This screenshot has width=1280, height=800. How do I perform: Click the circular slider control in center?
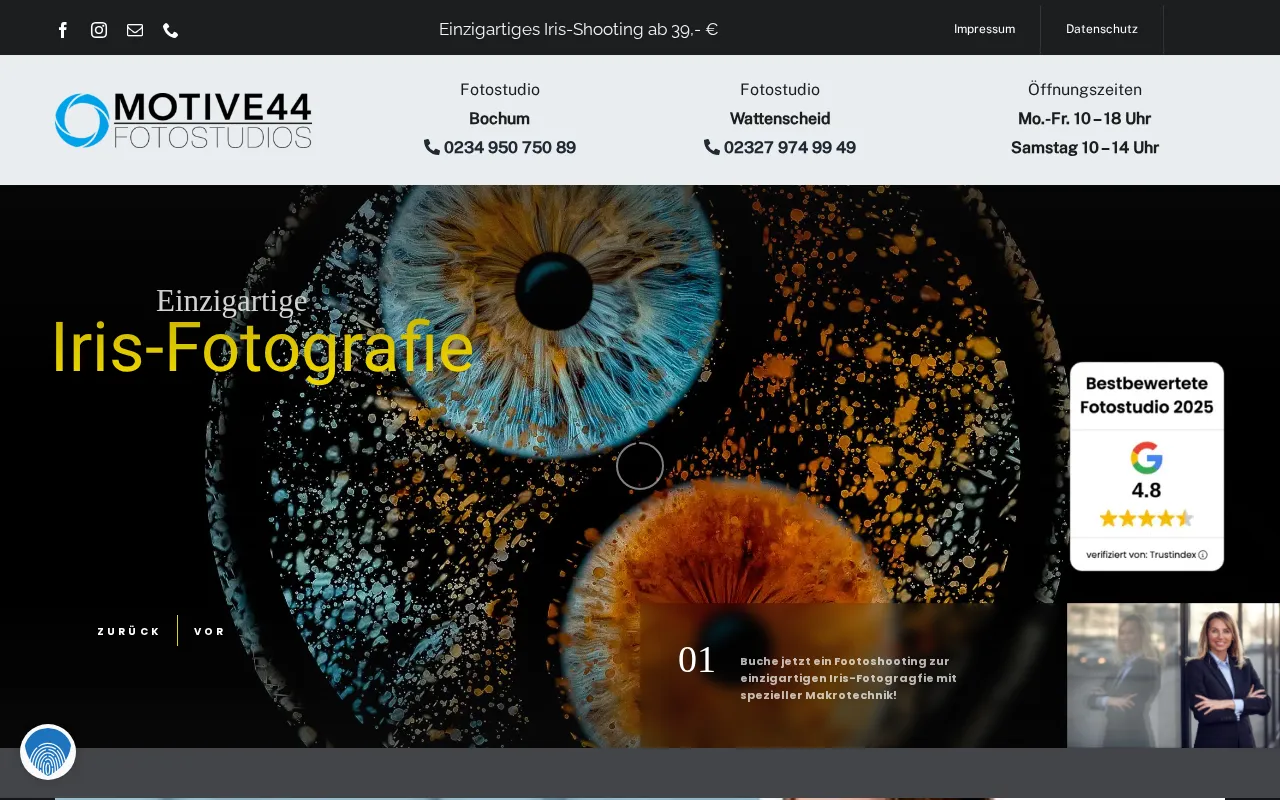[x=640, y=466]
